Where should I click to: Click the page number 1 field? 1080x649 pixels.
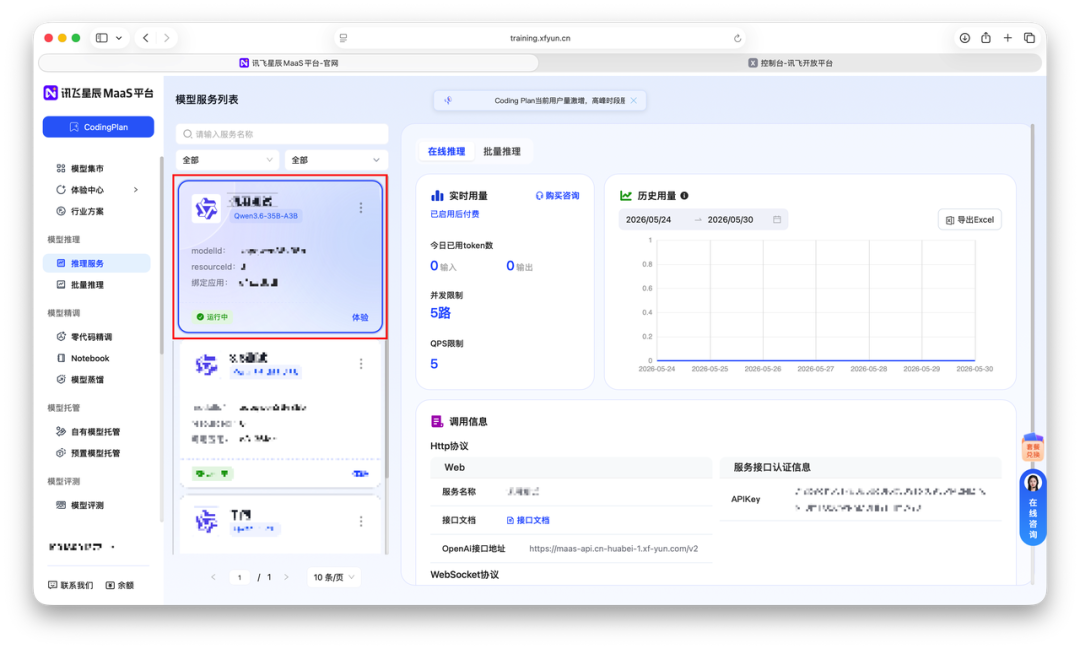point(240,577)
